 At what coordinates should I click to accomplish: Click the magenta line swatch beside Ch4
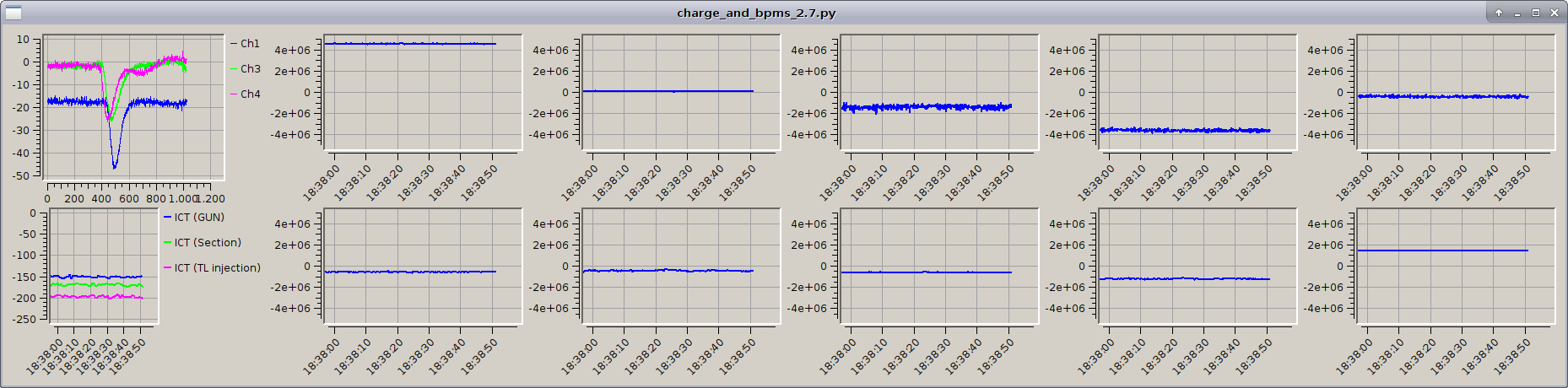click(x=234, y=94)
